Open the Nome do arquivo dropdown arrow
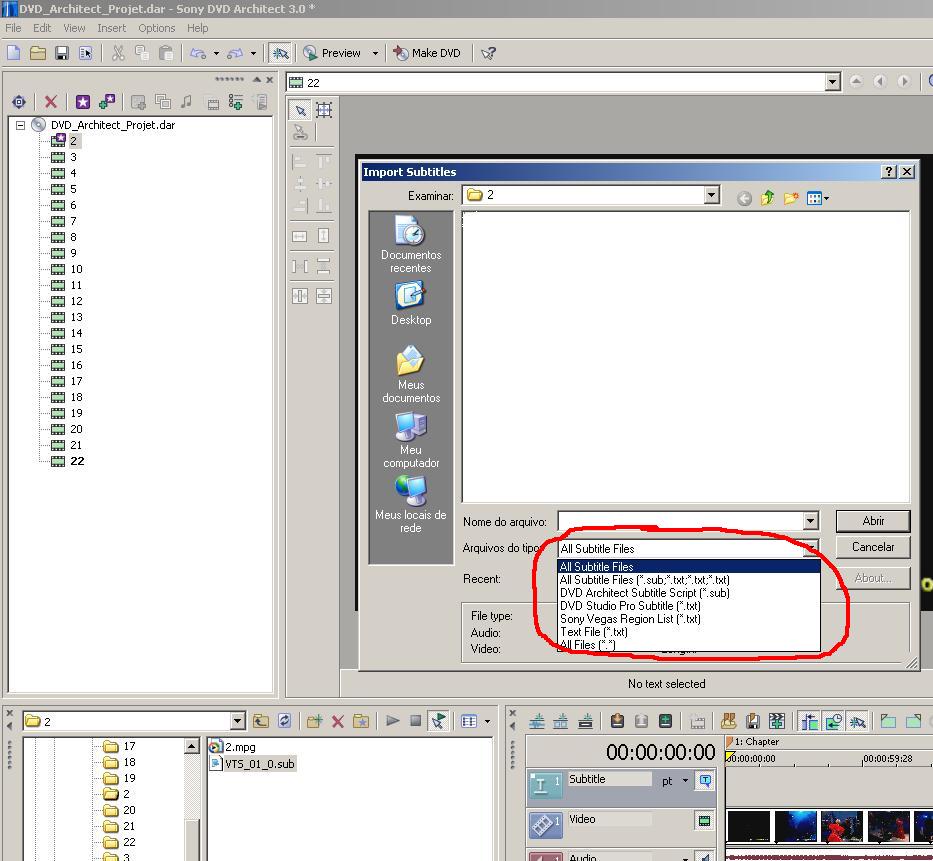Viewport: 933px width, 861px height. [x=810, y=521]
